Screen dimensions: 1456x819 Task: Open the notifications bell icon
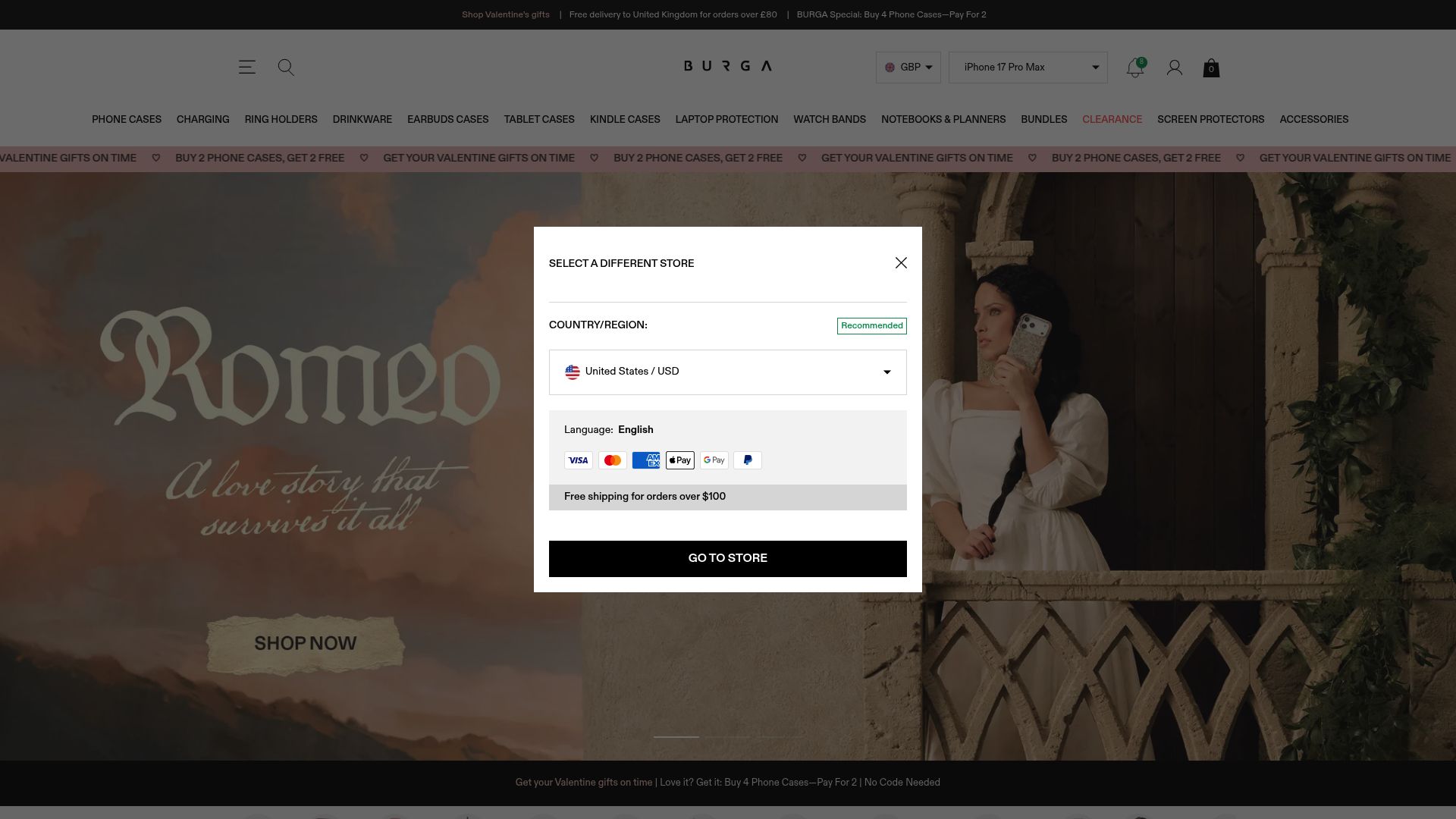[1135, 67]
